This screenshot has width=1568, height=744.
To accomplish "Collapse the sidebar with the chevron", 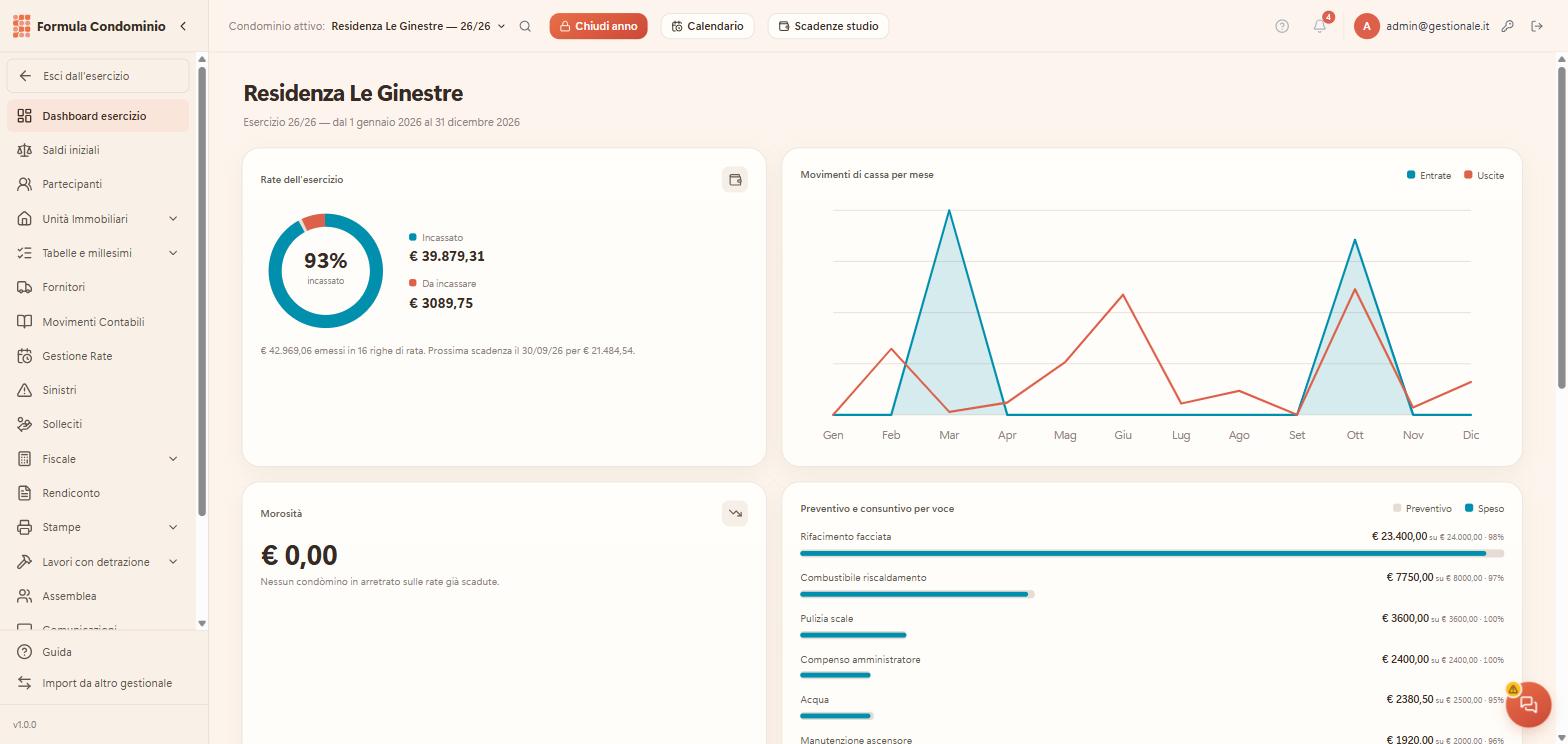I will click(x=183, y=26).
